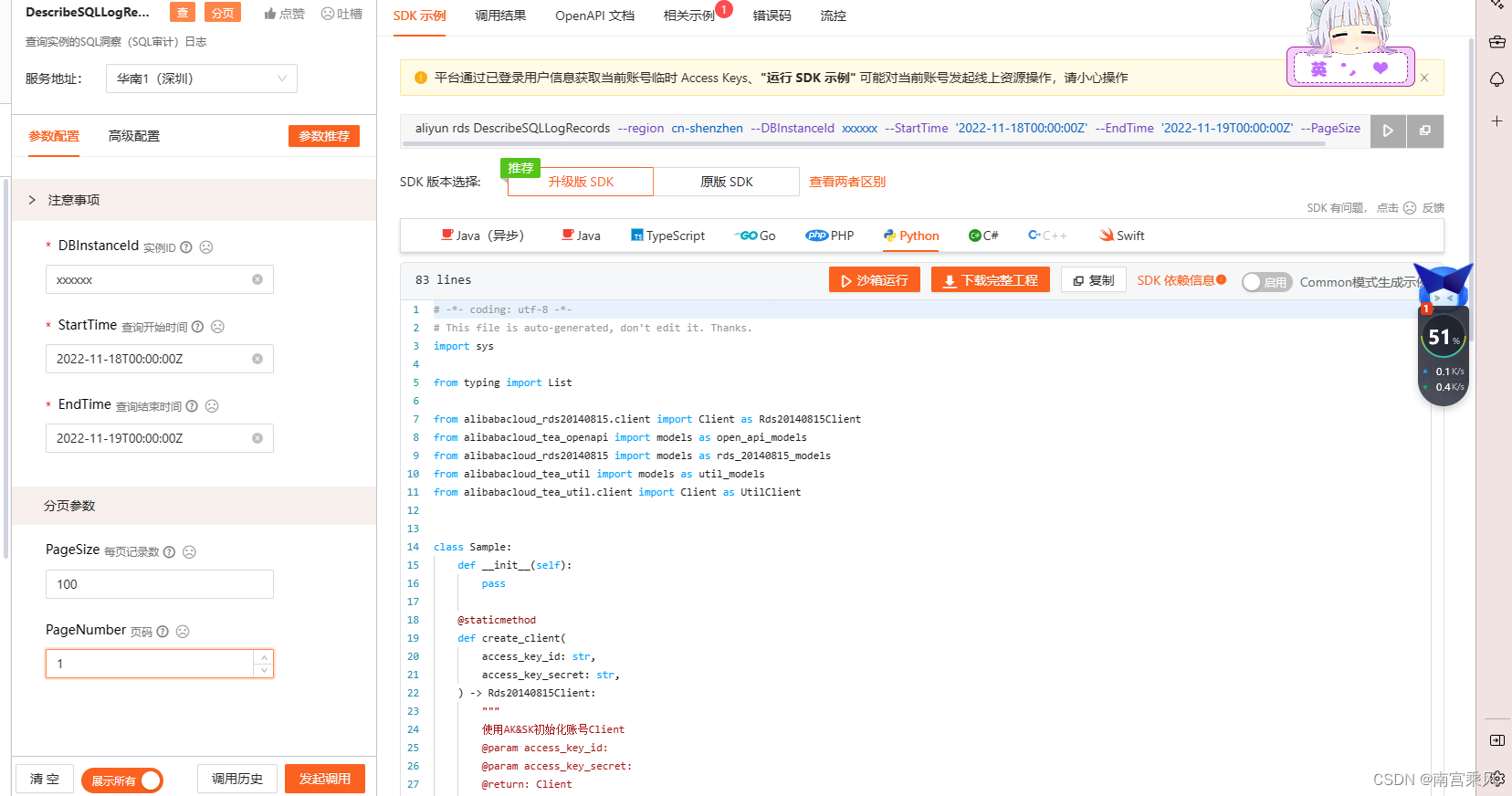Click 发起调用 button
Viewport: 1512px width, 796px height.
pos(325,779)
